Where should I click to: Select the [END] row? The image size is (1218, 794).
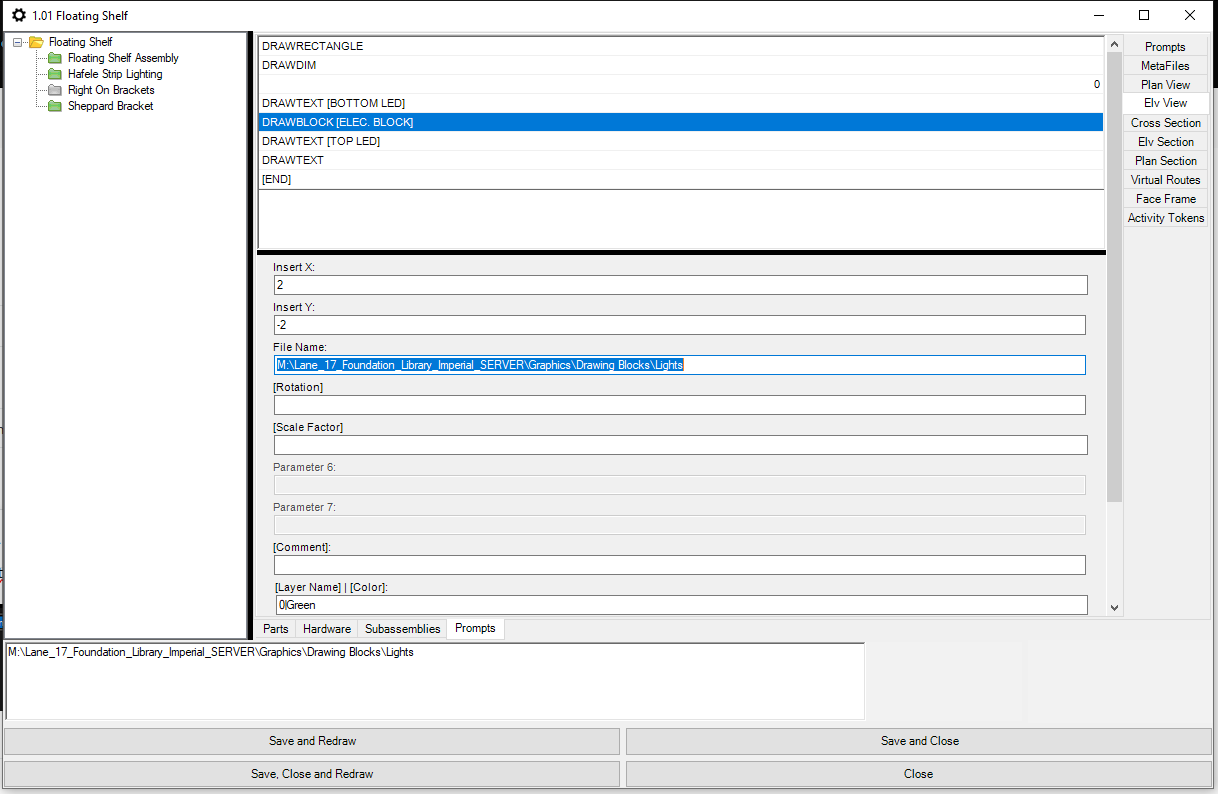[x=681, y=179]
